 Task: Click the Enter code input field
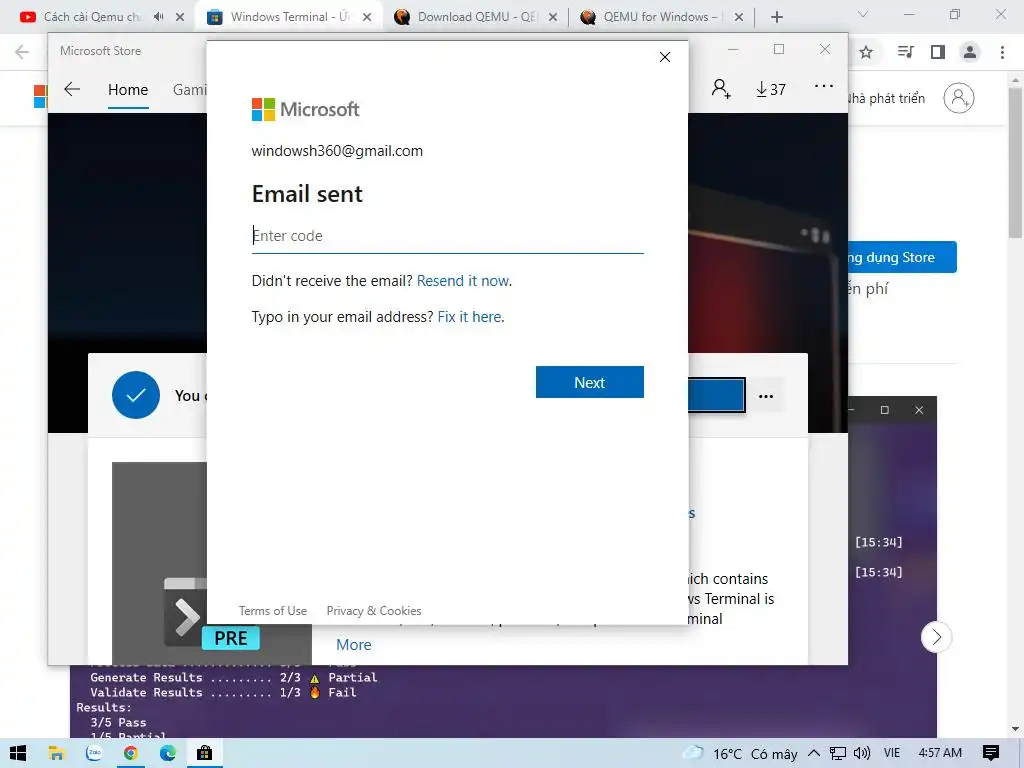(447, 236)
